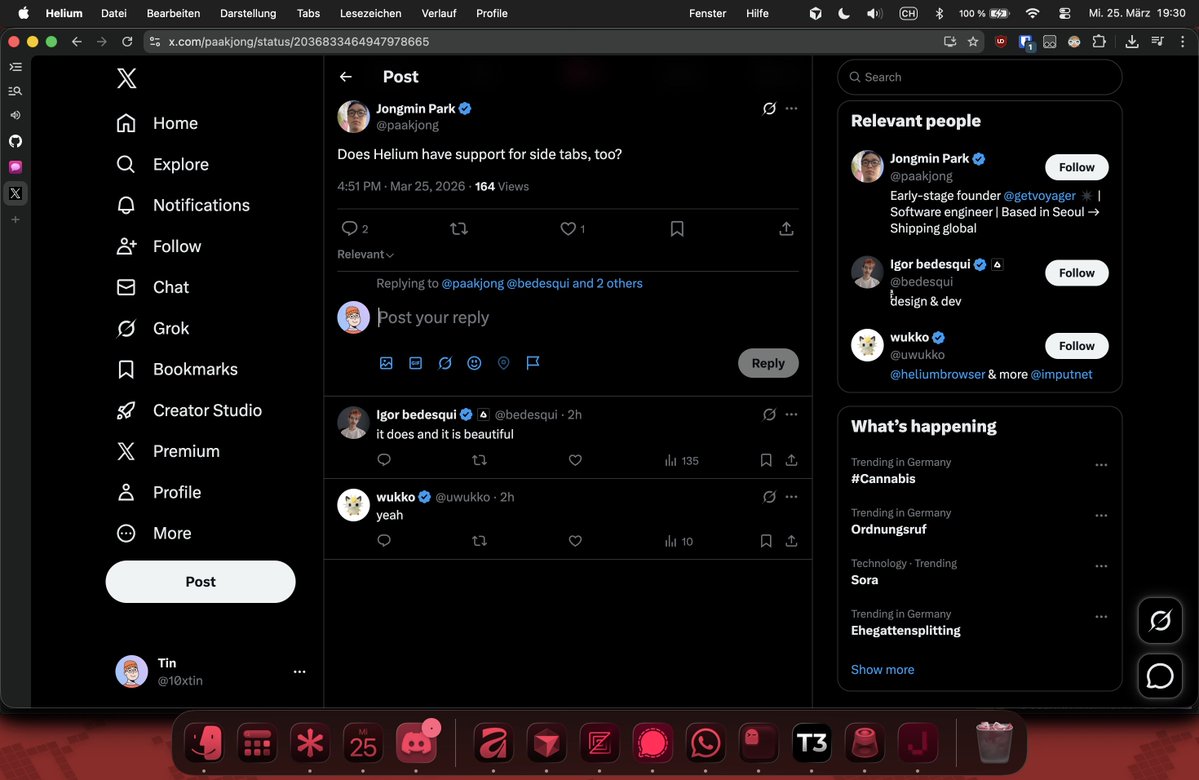This screenshot has height=780, width=1199.
Task: Open the Relevant sort dropdown
Action: point(366,255)
